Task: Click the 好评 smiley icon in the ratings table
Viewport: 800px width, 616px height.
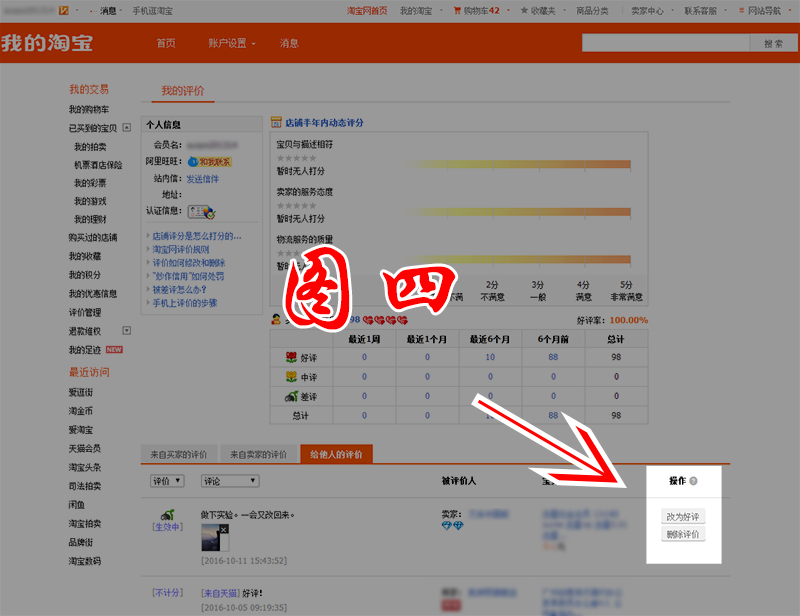Action: (x=290, y=356)
